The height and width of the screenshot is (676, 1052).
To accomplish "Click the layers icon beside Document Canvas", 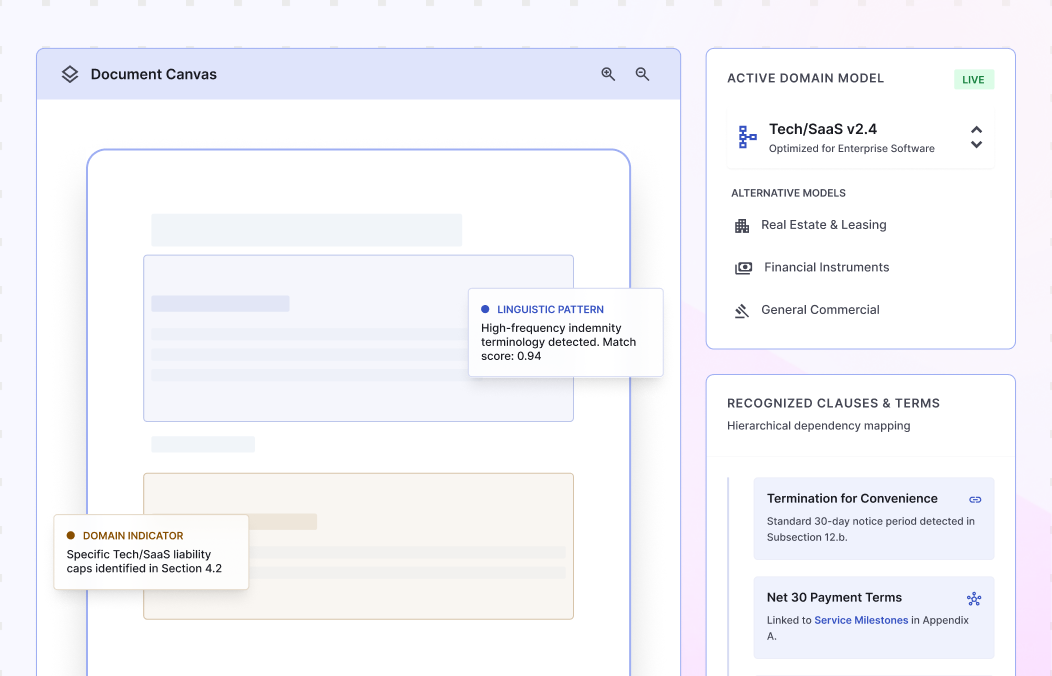I will point(70,74).
